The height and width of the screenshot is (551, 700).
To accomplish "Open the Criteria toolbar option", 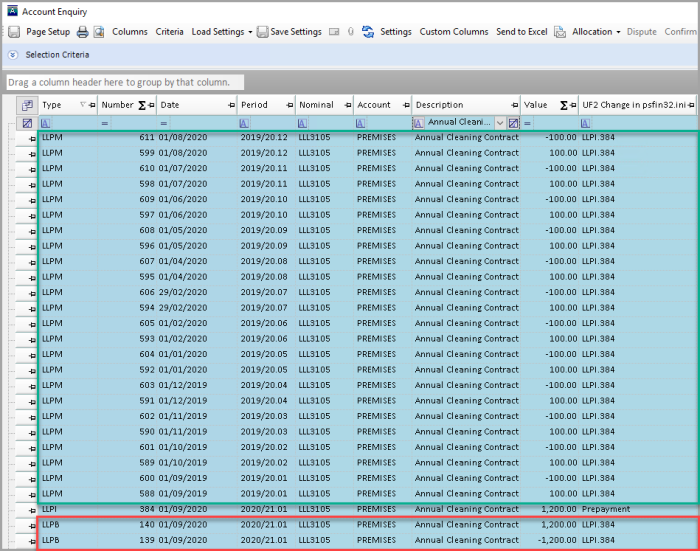I will point(169,32).
